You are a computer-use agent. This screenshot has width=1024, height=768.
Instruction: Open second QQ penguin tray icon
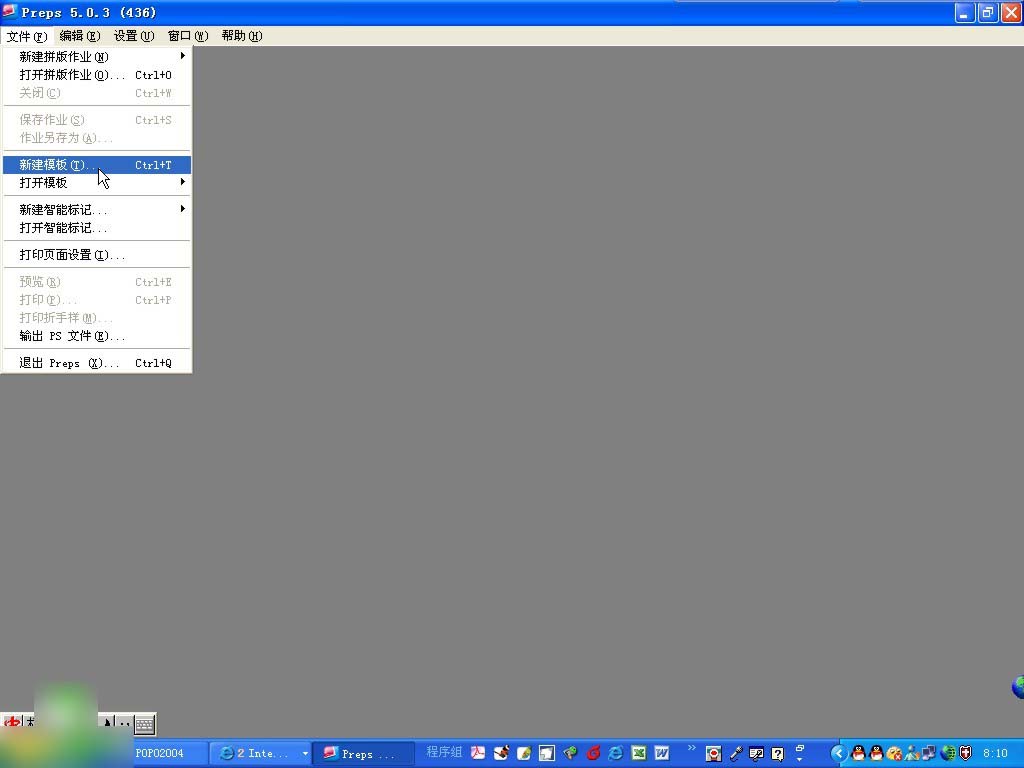pos(876,753)
